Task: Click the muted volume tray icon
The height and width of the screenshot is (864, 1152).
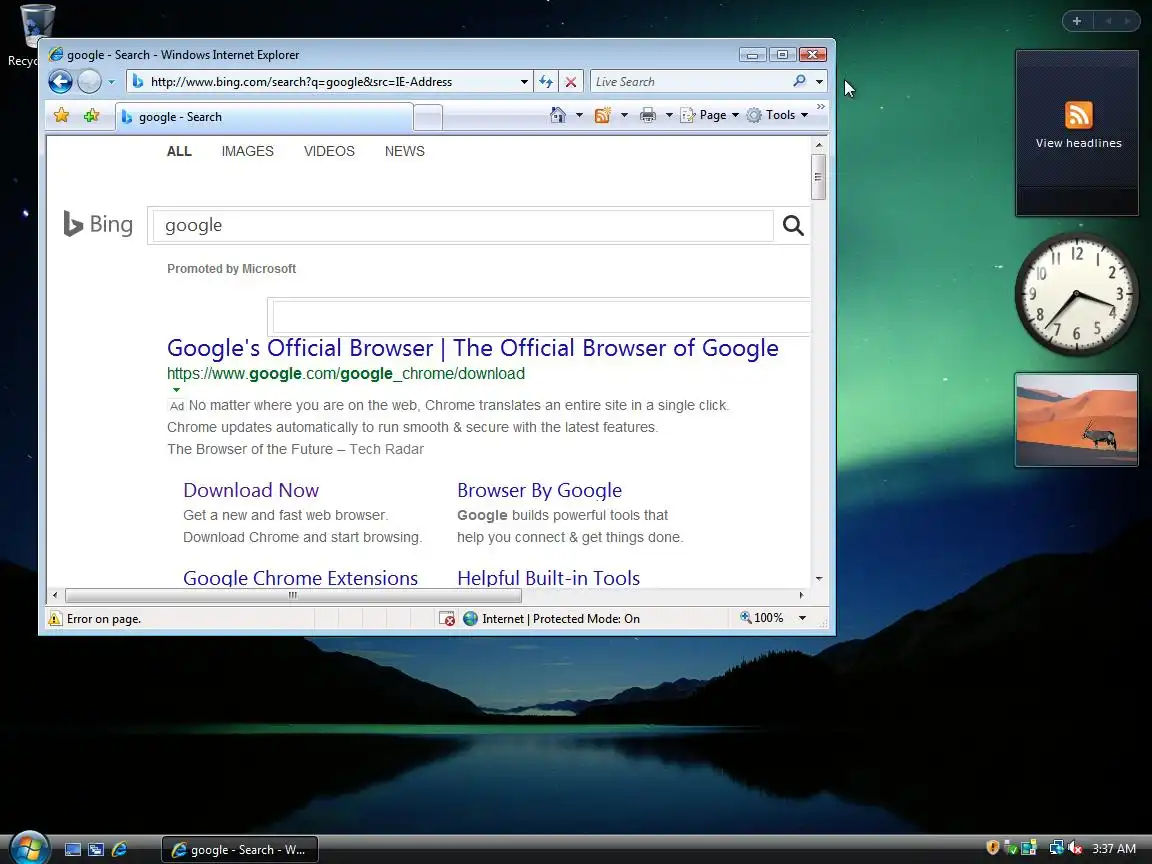Action: tap(1076, 848)
